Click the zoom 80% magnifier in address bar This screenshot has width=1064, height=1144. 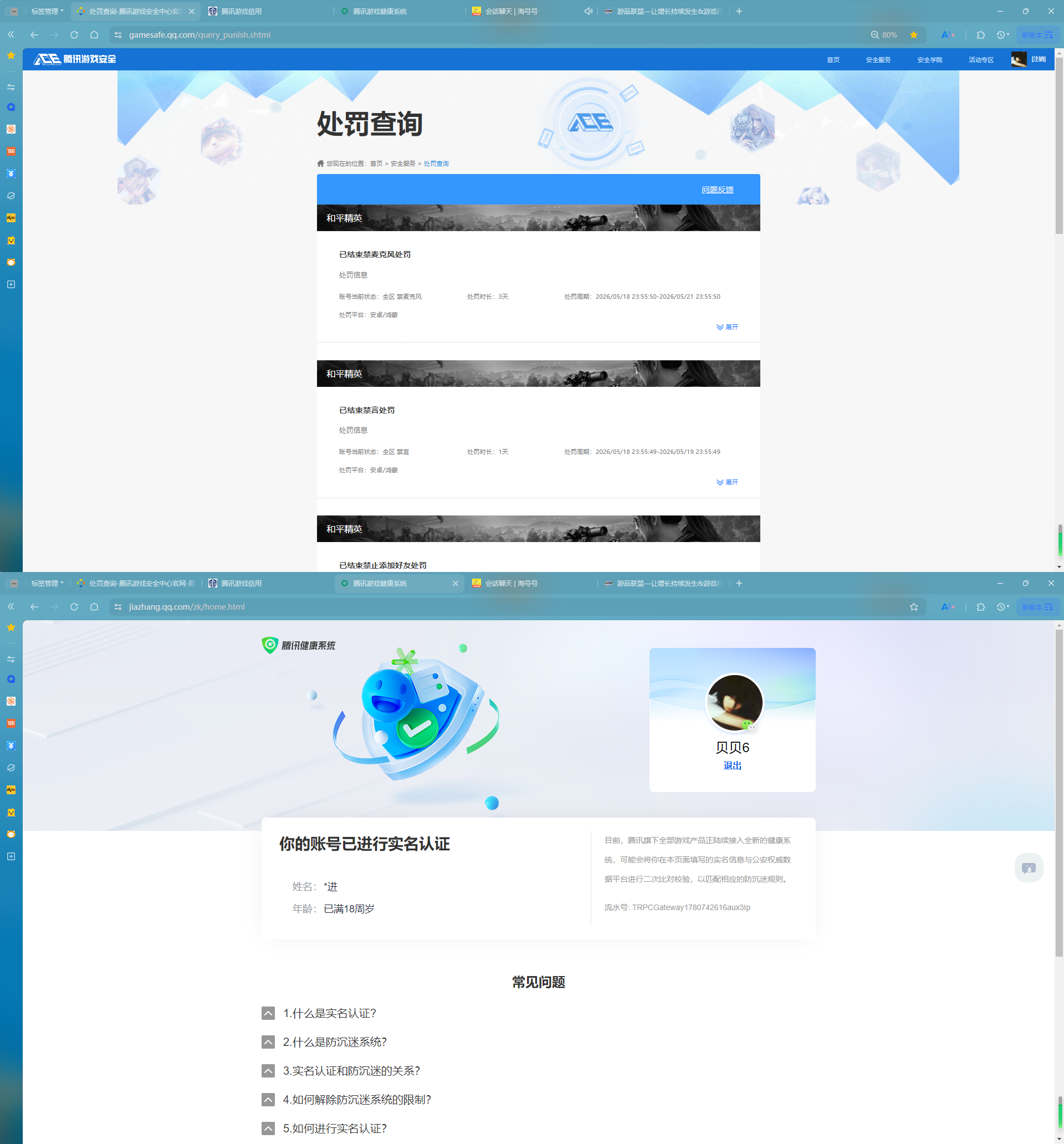(x=874, y=35)
